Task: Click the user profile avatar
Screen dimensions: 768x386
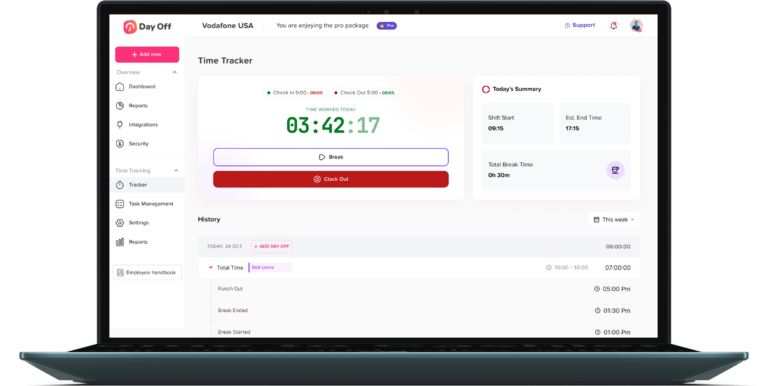Action: [636, 26]
